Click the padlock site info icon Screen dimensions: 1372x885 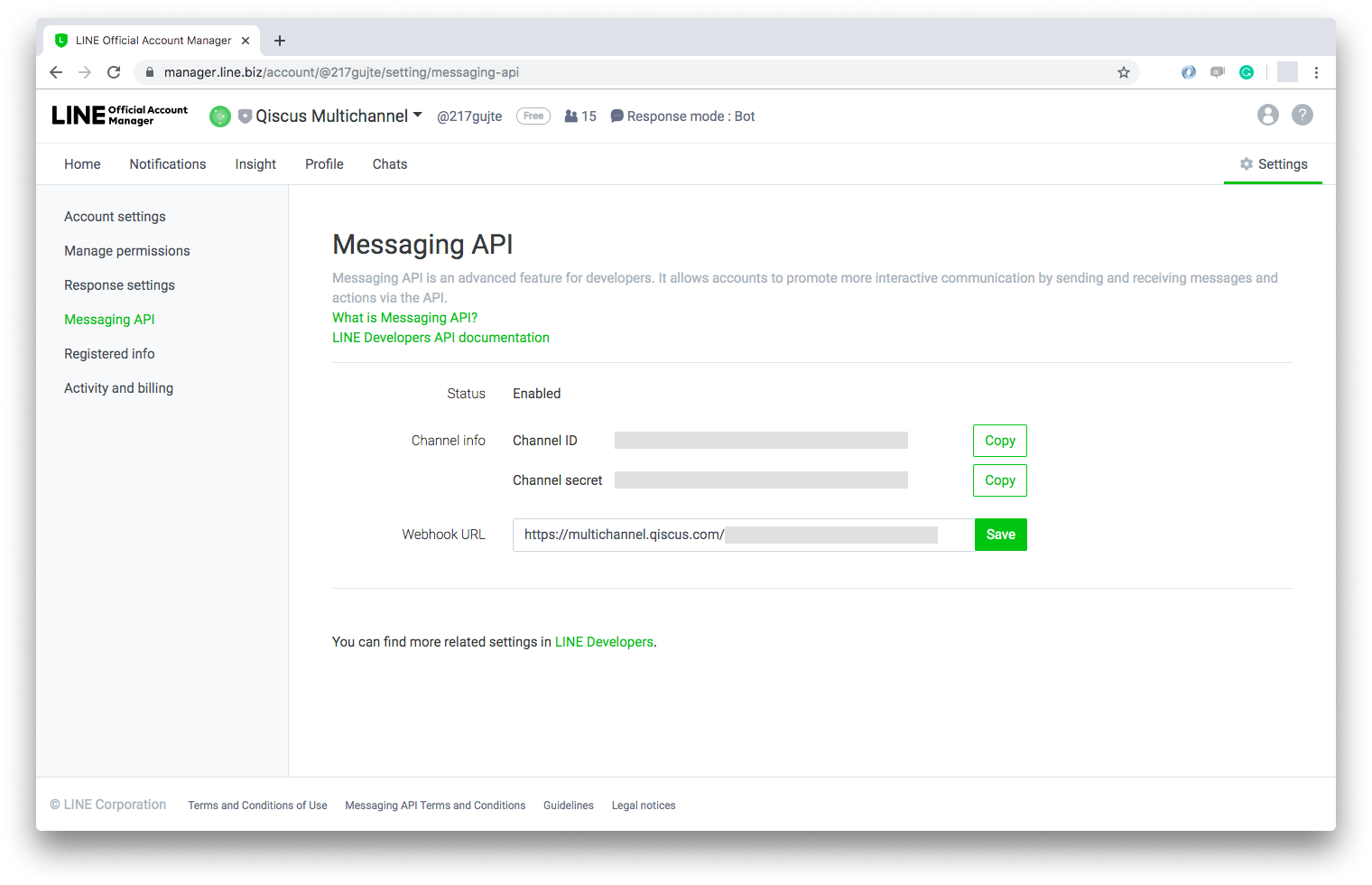pyautogui.click(x=150, y=72)
